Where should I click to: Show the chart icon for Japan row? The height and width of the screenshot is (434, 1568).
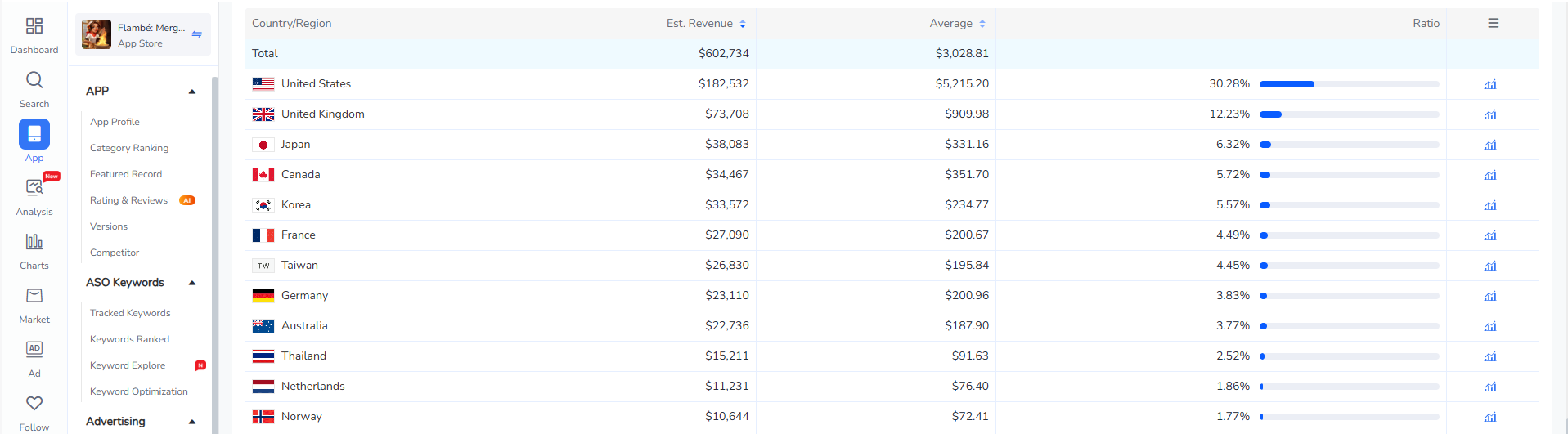click(x=1490, y=145)
